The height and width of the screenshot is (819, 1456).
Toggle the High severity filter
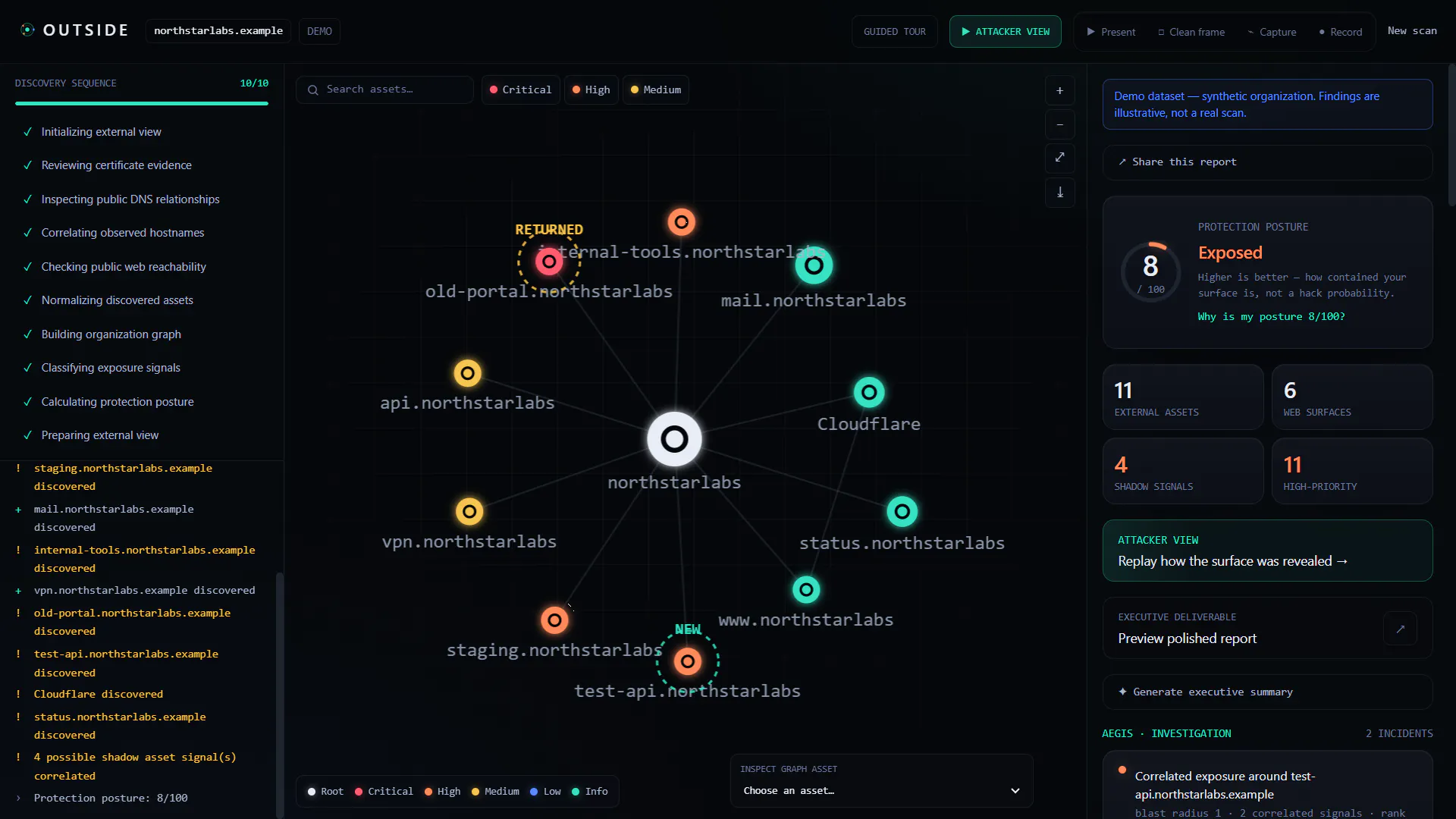click(591, 89)
